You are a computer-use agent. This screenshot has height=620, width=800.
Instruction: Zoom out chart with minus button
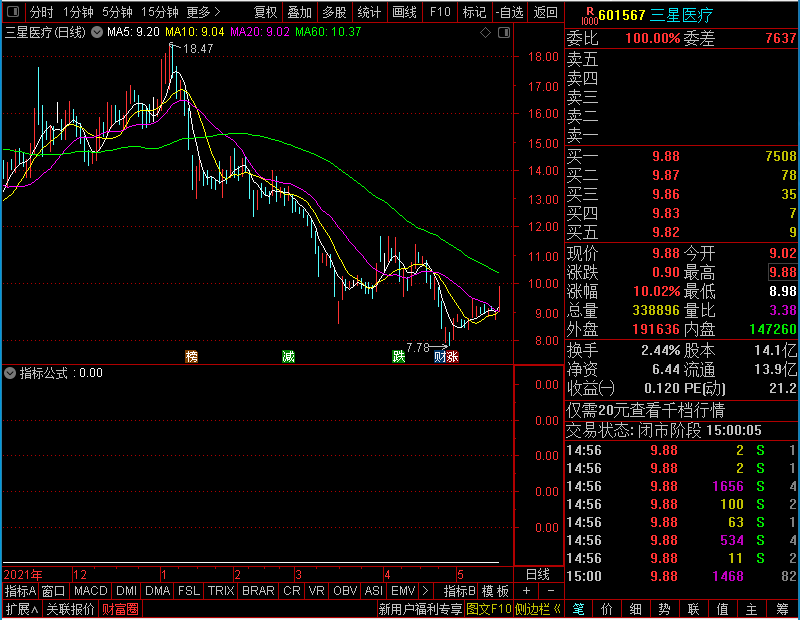point(551,591)
